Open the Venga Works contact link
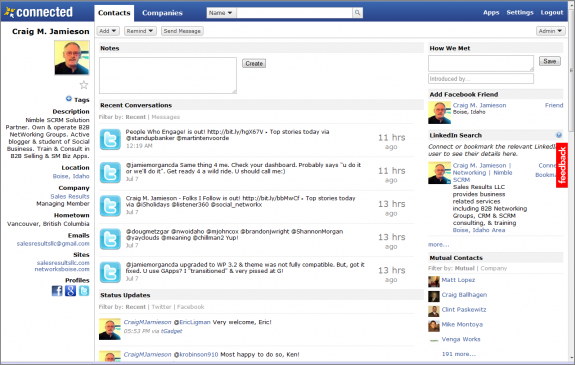Image resolution: width=575 pixels, height=365 pixels. click(x=461, y=339)
